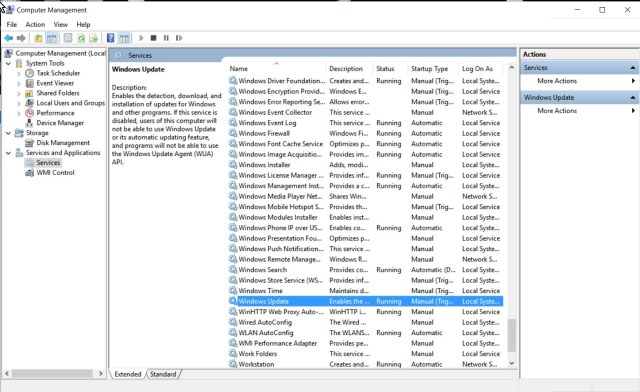Select Services node in the tree

click(x=48, y=163)
